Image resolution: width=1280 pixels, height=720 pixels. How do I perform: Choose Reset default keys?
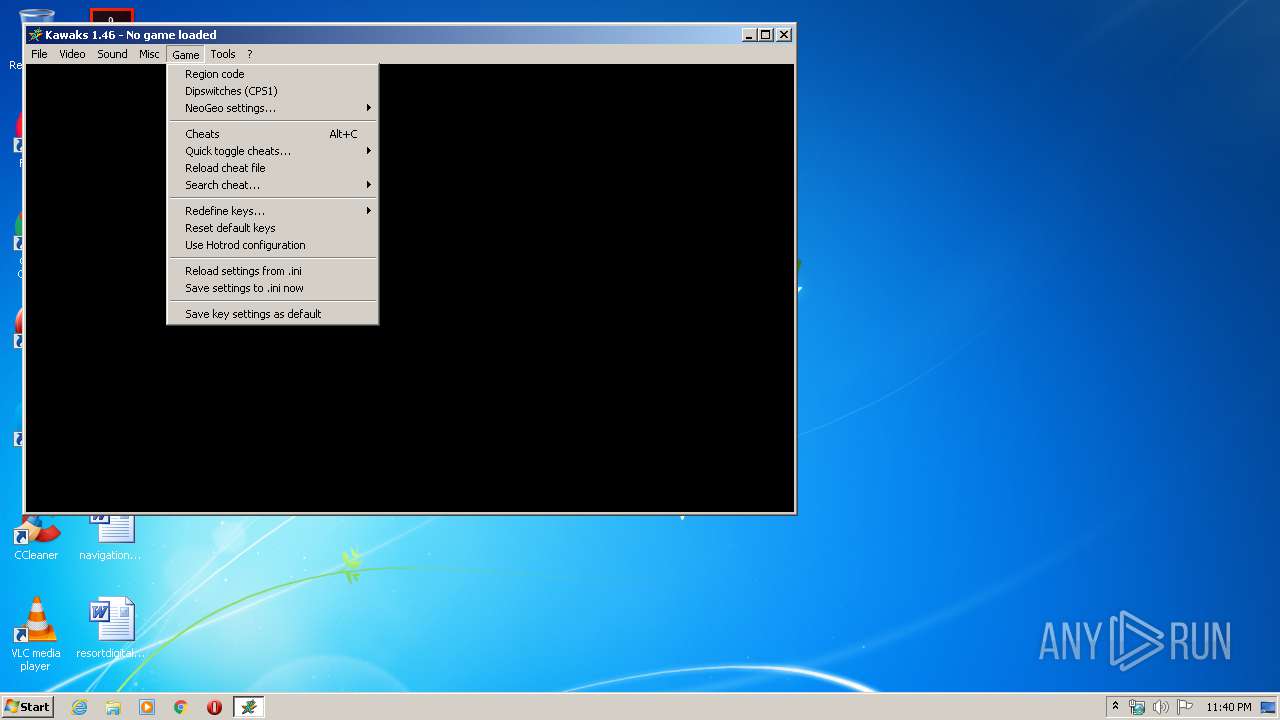click(272, 228)
